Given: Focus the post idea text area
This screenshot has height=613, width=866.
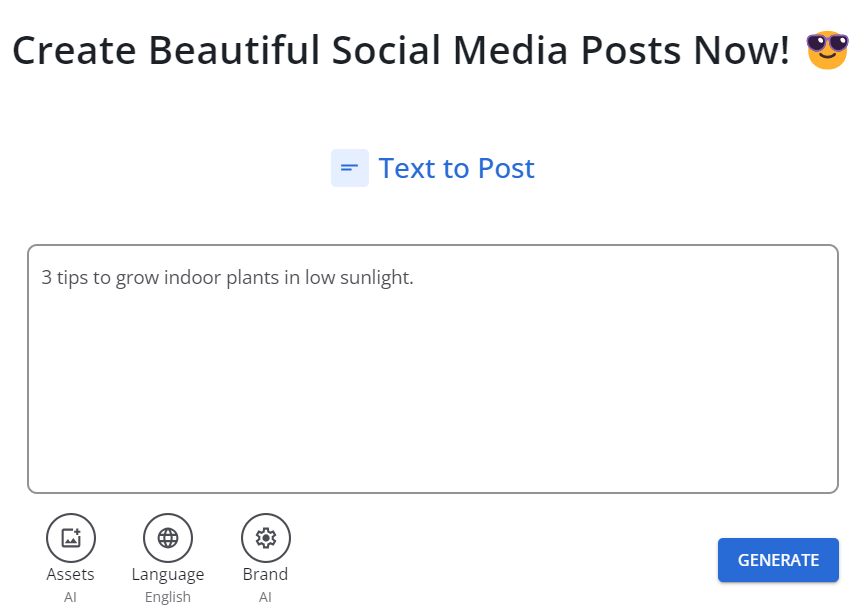Looking at the screenshot, I should [x=433, y=369].
